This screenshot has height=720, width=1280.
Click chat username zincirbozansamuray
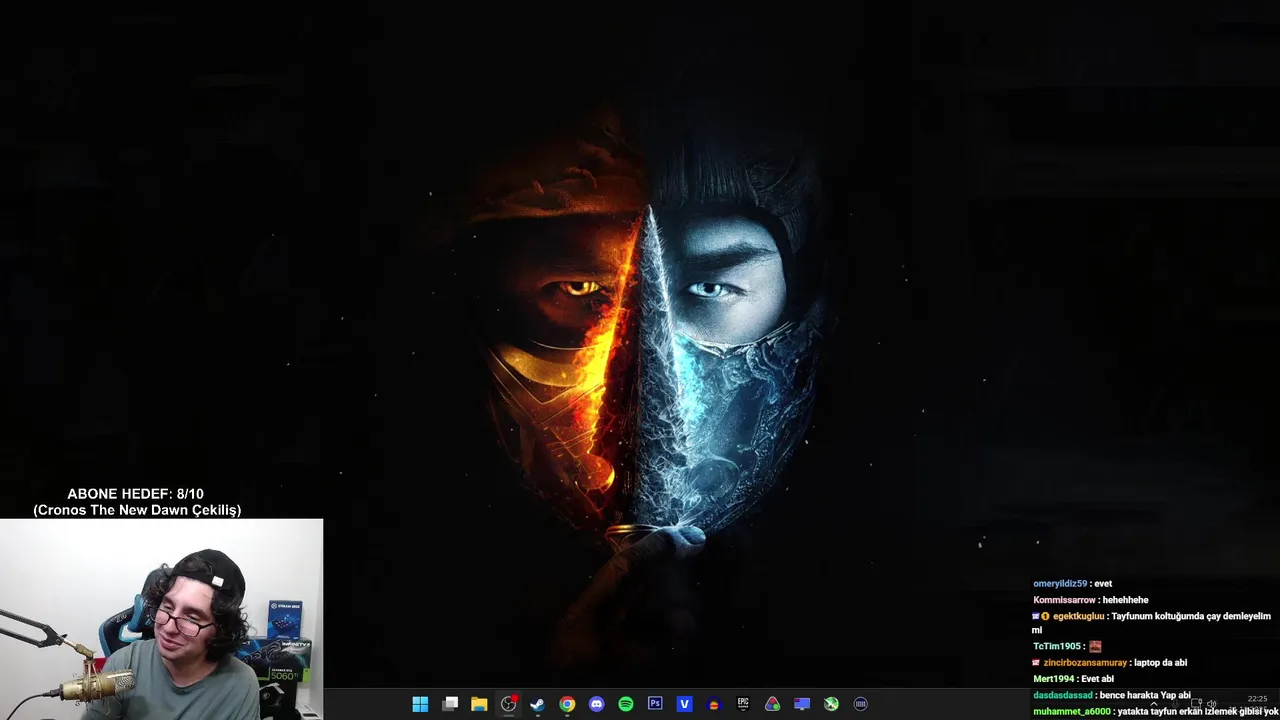point(1085,662)
